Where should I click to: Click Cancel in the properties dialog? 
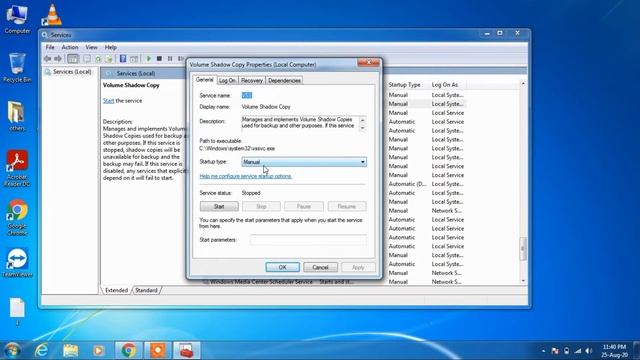tap(320, 267)
